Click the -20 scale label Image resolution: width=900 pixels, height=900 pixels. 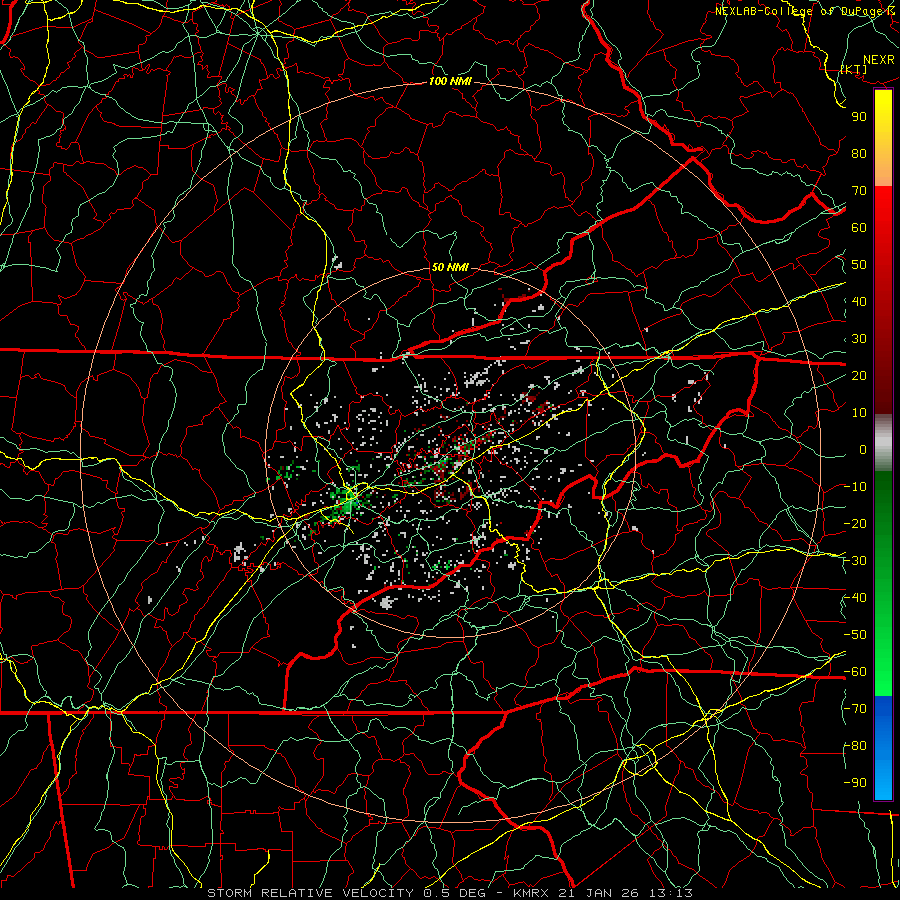(855, 523)
